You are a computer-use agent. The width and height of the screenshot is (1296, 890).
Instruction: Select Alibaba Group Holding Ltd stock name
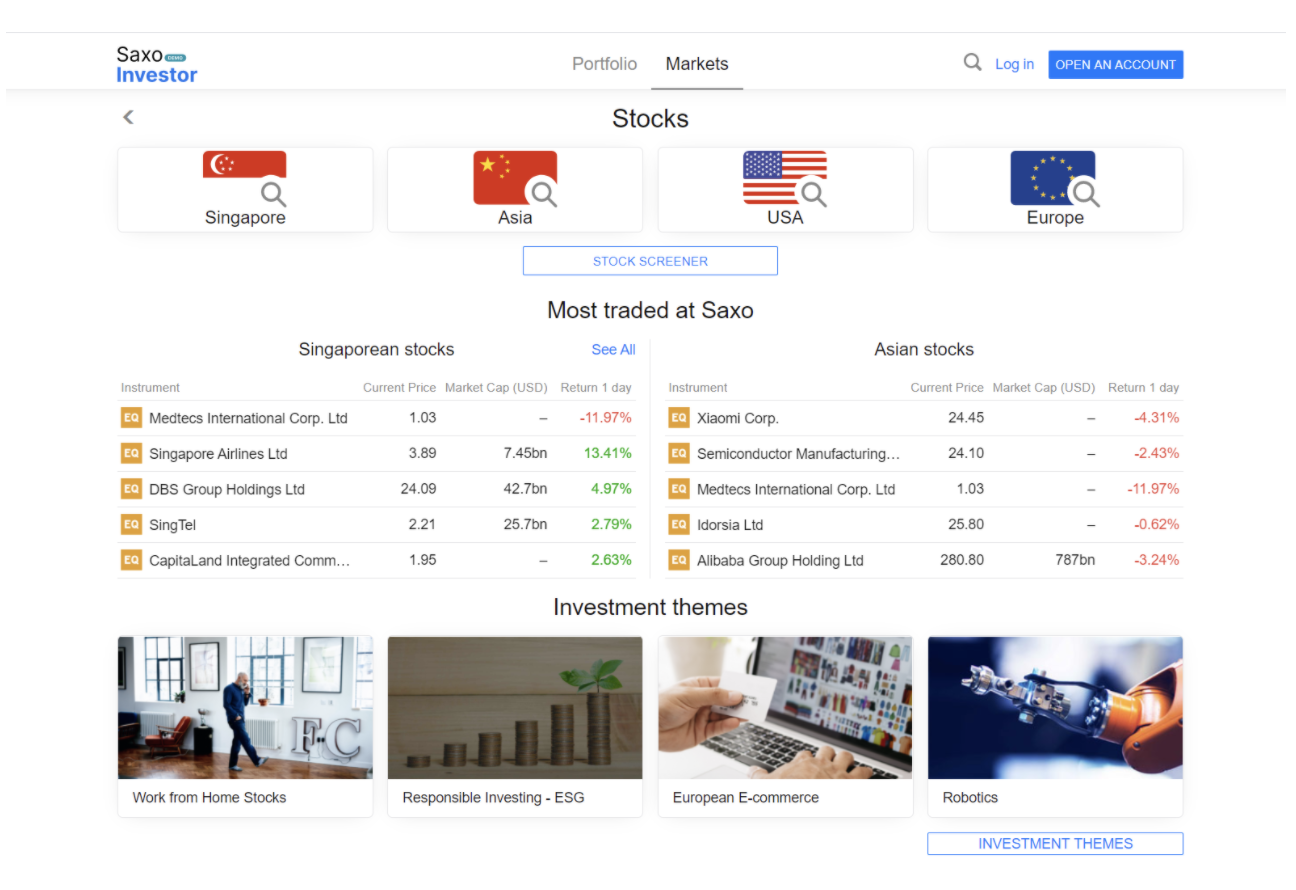pyautogui.click(x=780, y=560)
